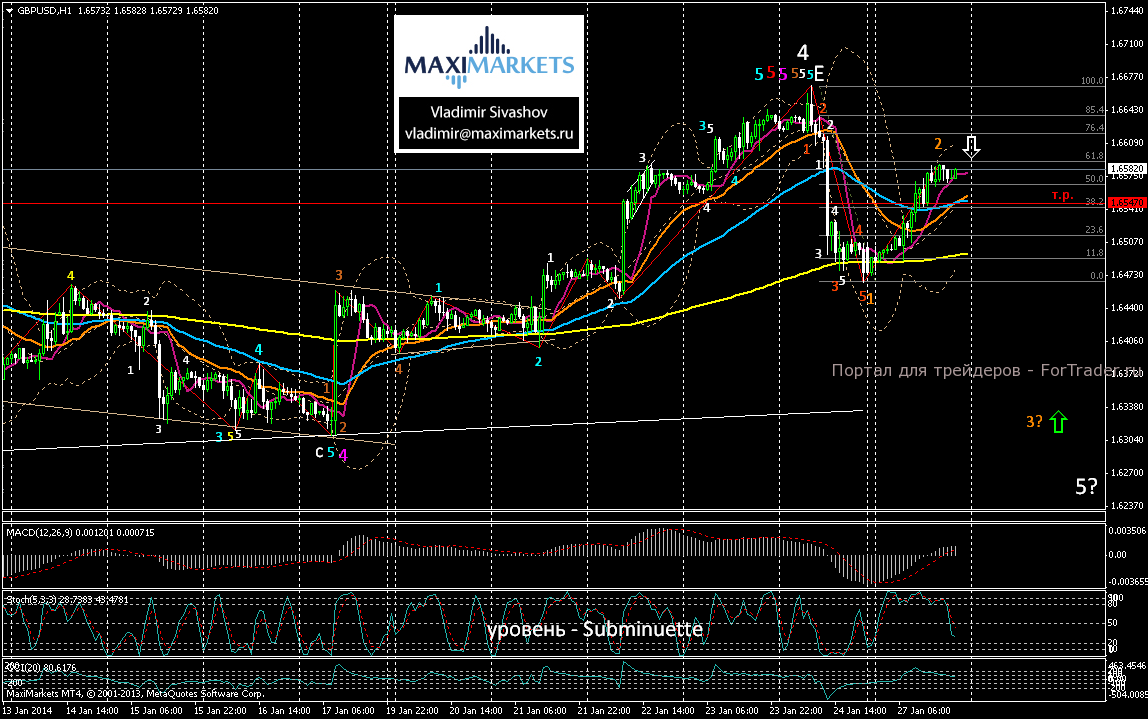This screenshot has height=719, width=1148.
Task: Click the 61.8 Fibonacci level label
Action: click(1093, 157)
